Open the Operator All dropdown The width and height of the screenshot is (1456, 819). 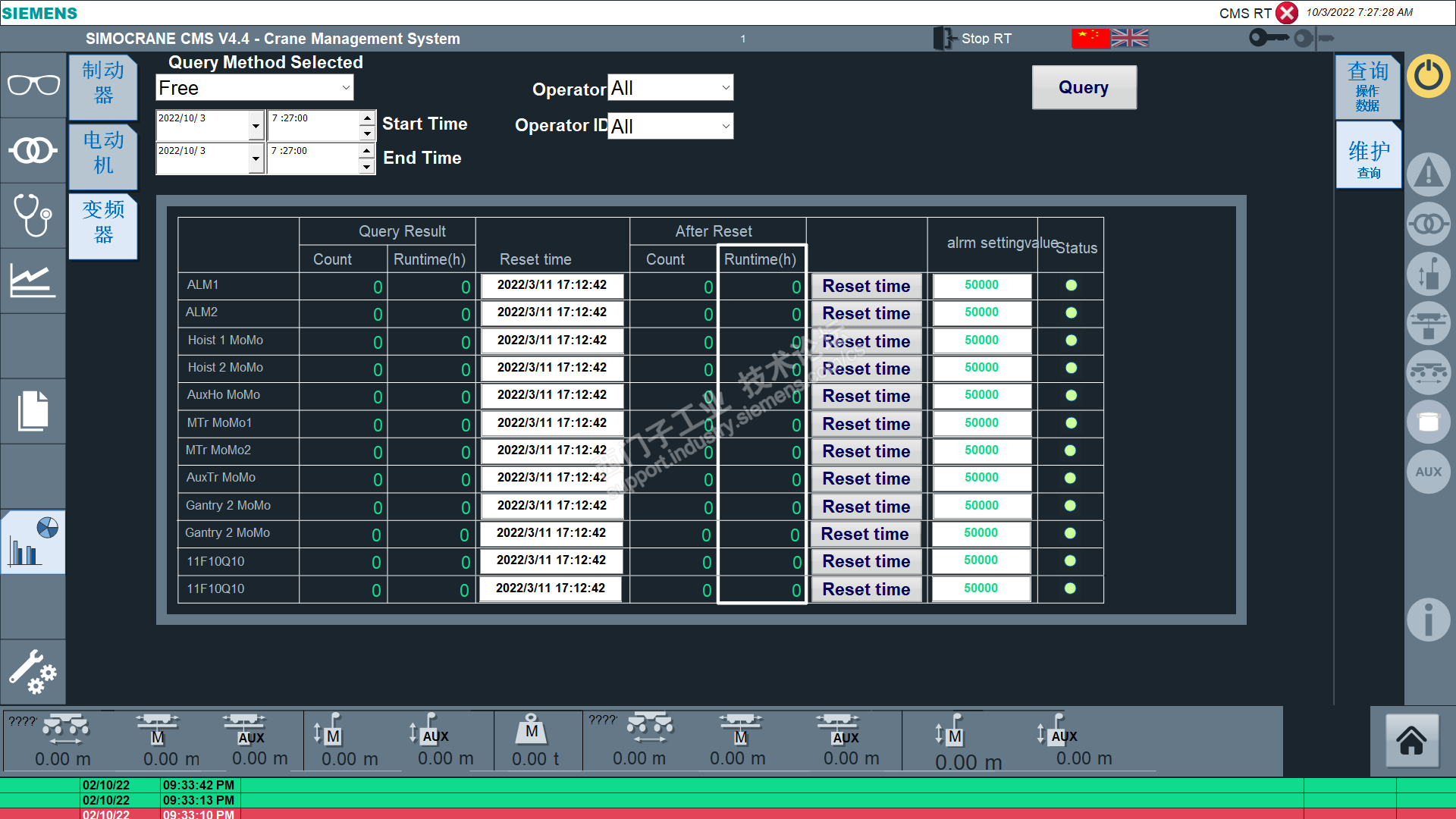pyautogui.click(x=725, y=88)
